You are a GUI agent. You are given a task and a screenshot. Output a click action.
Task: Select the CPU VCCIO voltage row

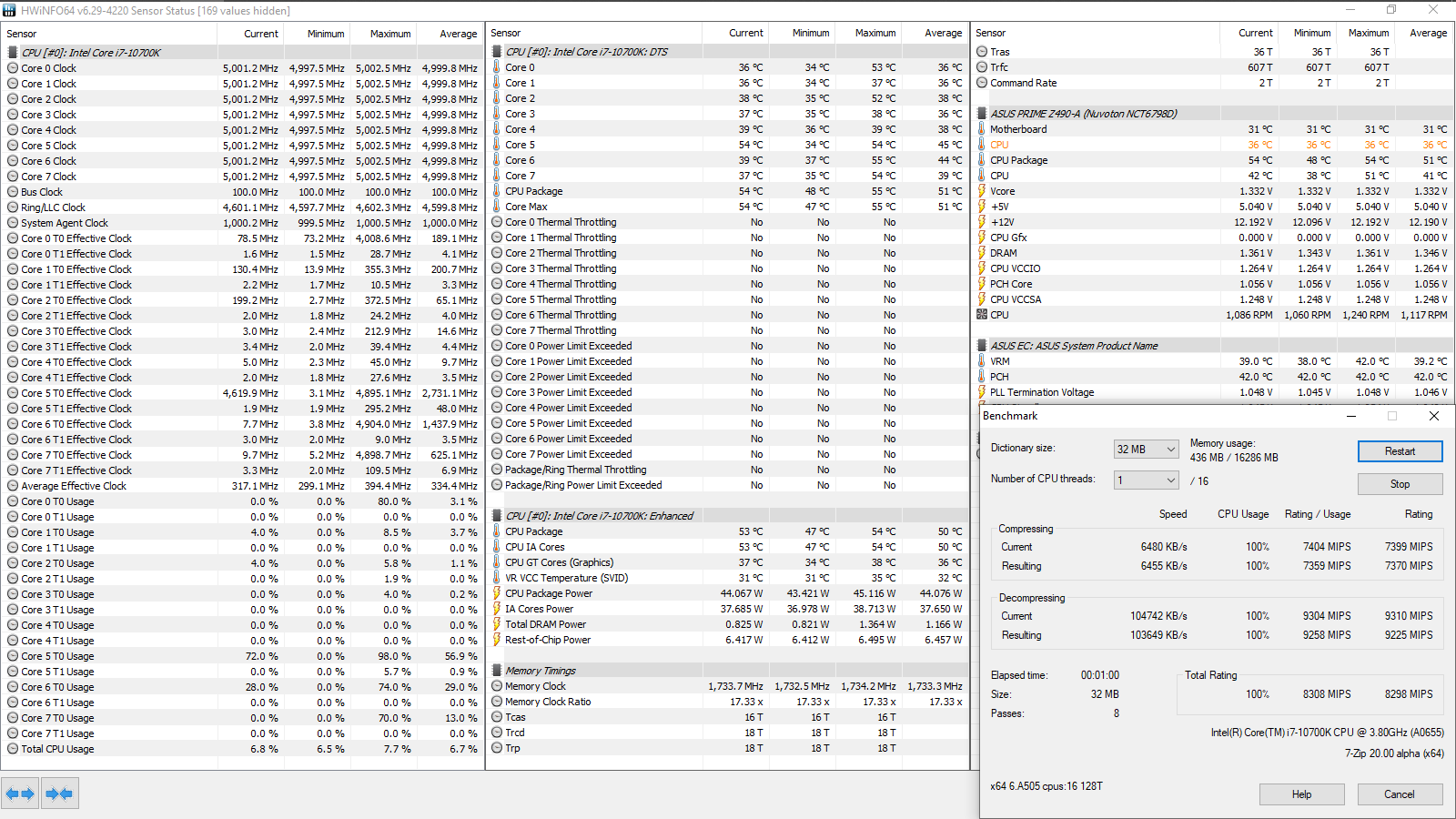click(1213, 268)
